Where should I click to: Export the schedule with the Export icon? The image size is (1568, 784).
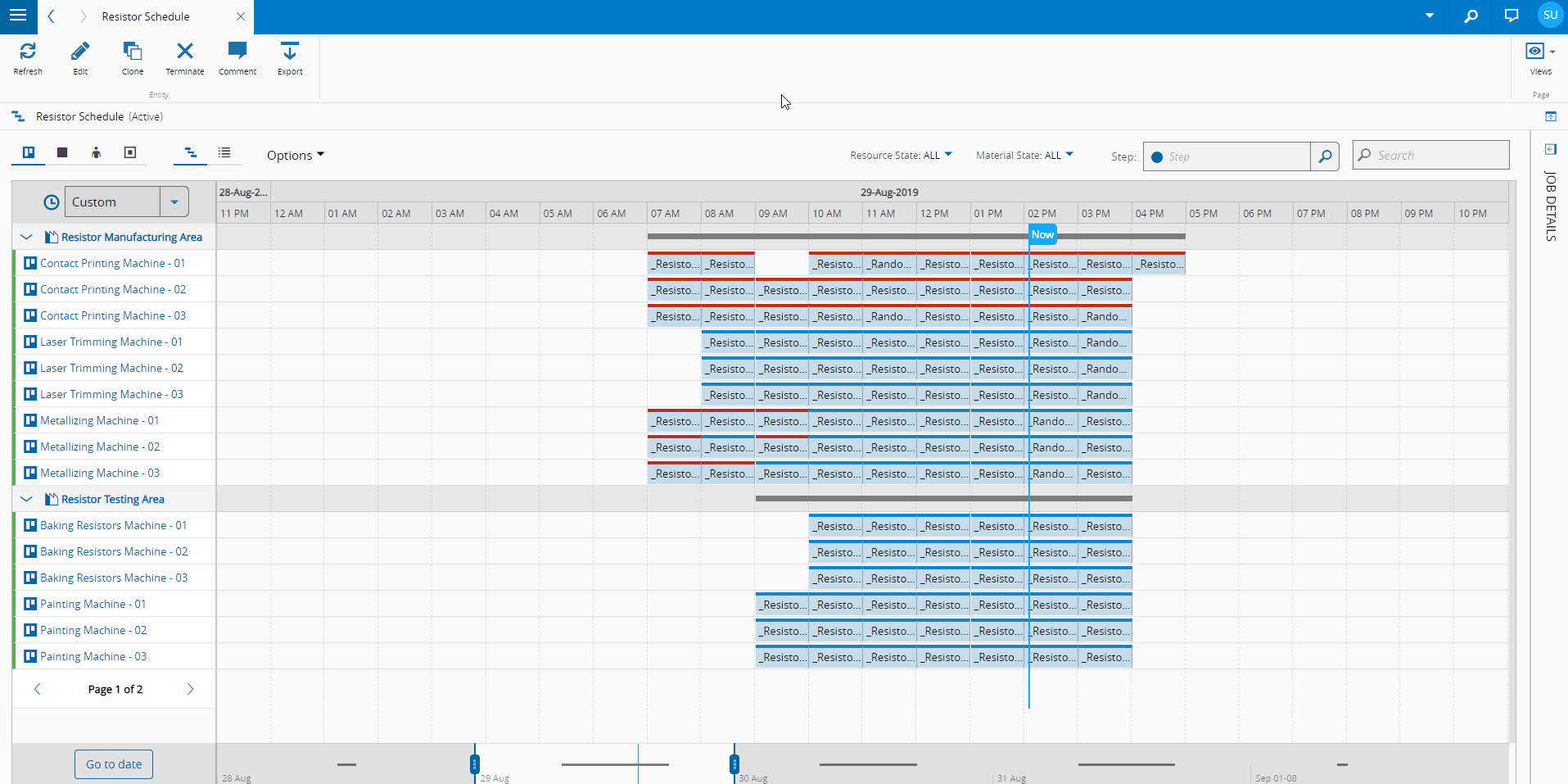[x=290, y=52]
